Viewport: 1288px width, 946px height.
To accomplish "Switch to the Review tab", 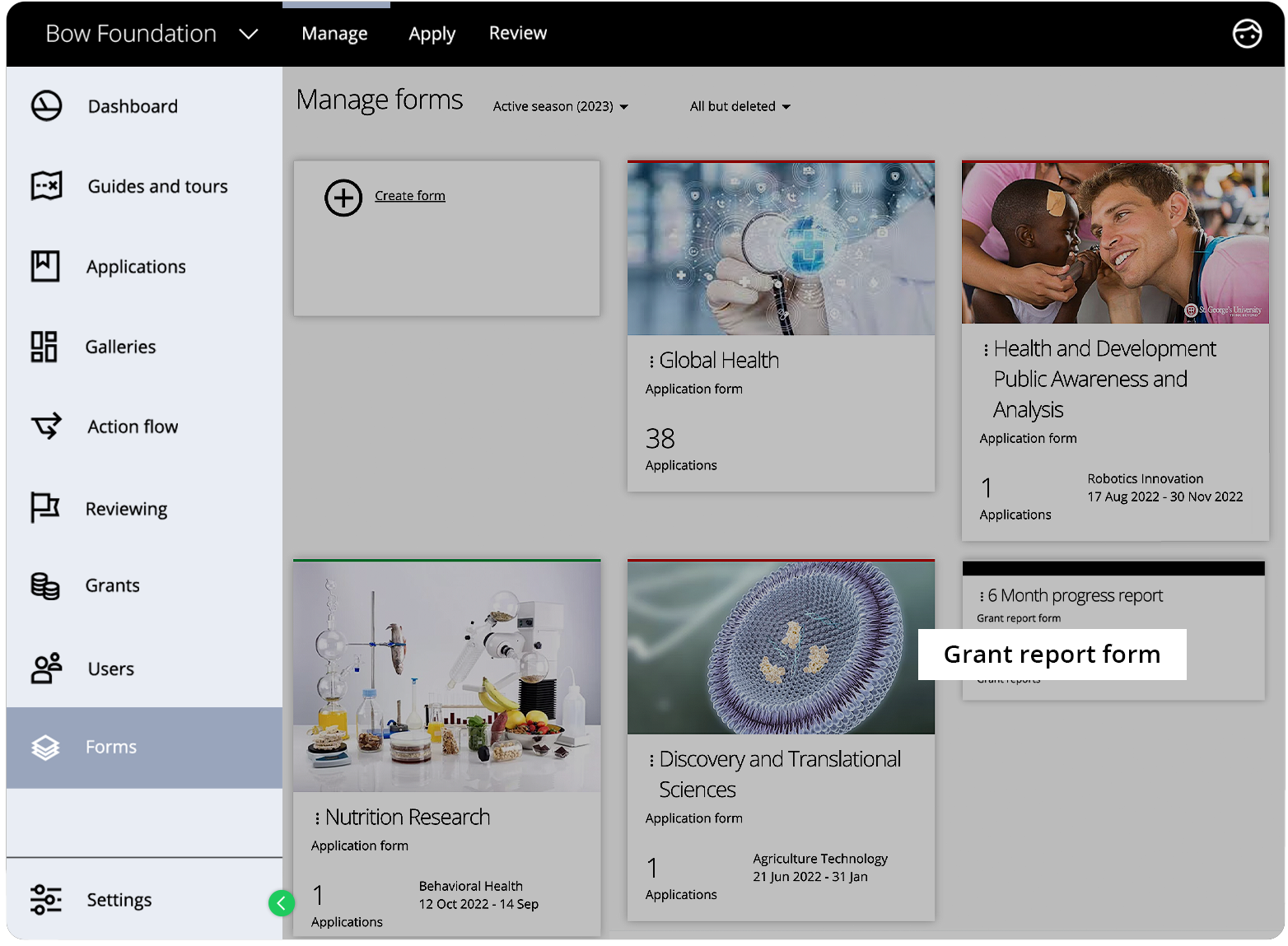I will pyautogui.click(x=517, y=34).
